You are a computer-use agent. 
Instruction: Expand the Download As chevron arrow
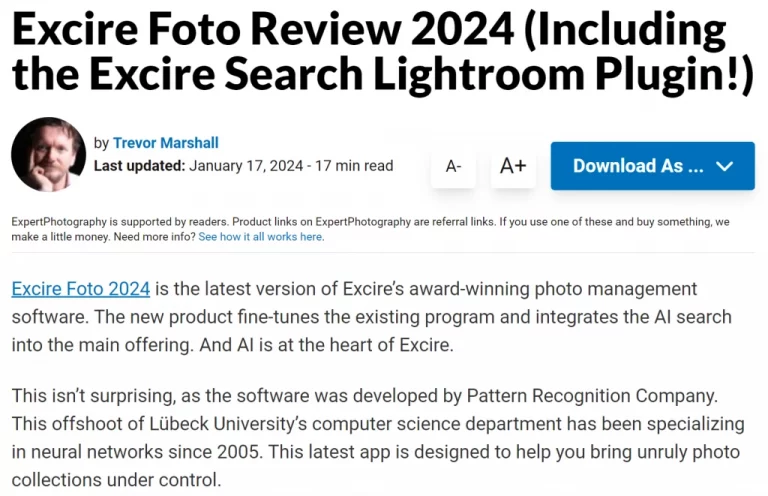725,166
